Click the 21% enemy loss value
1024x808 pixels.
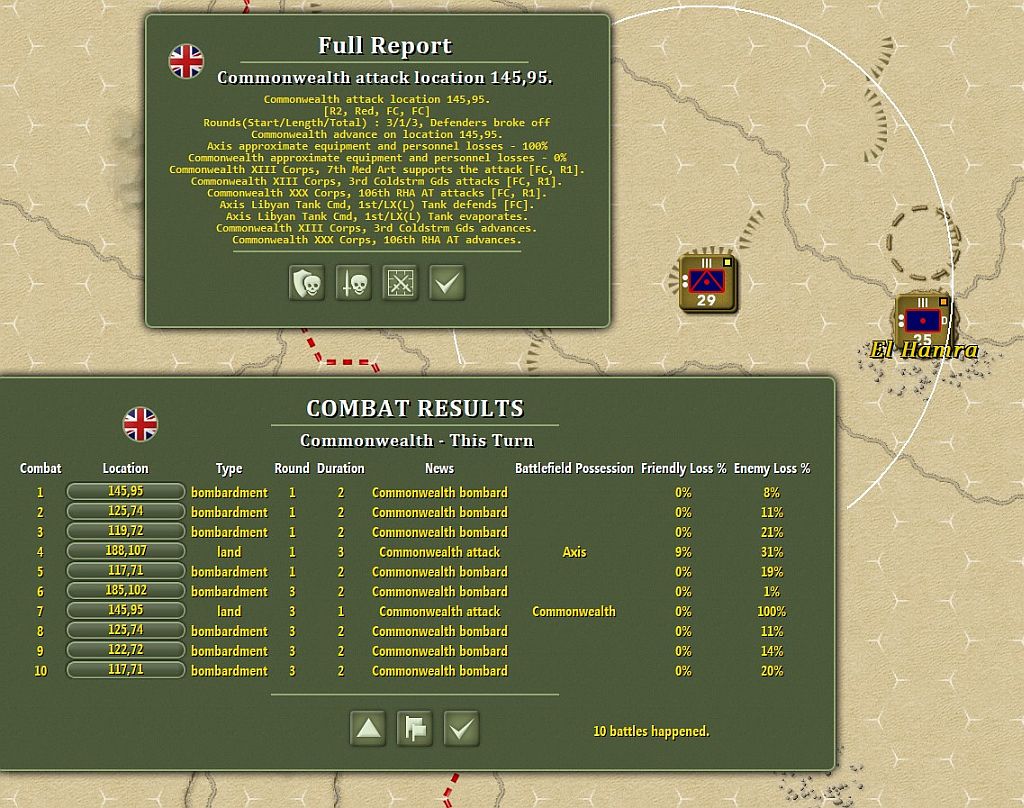pos(772,532)
